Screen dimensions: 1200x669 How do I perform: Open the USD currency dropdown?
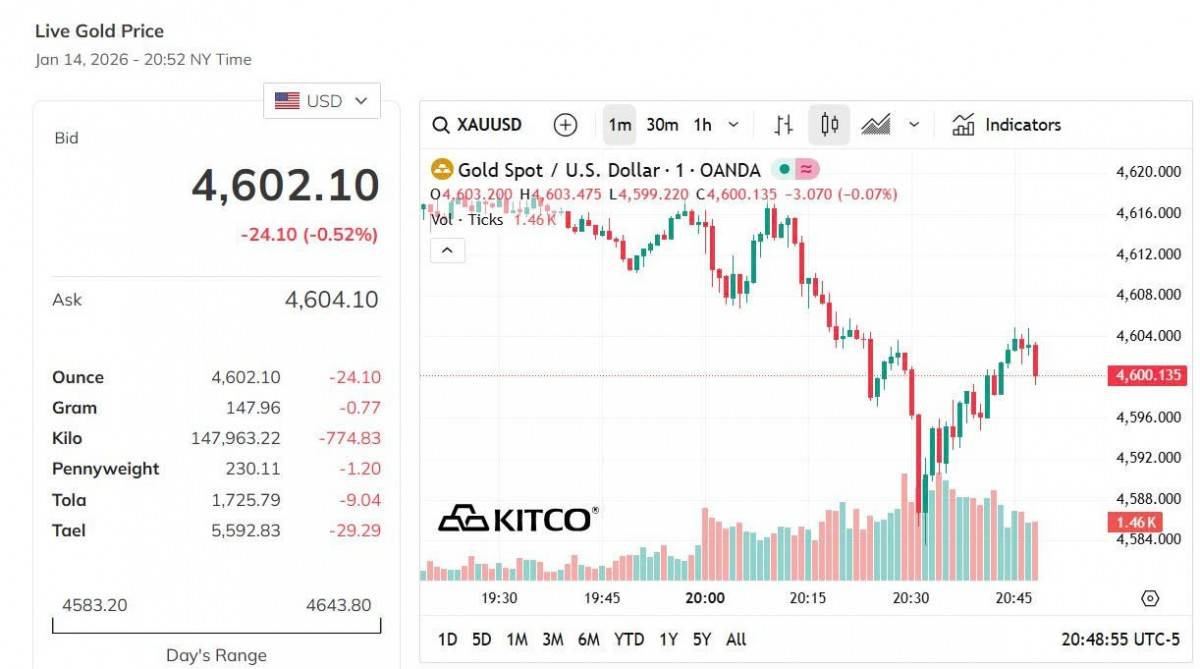322,101
